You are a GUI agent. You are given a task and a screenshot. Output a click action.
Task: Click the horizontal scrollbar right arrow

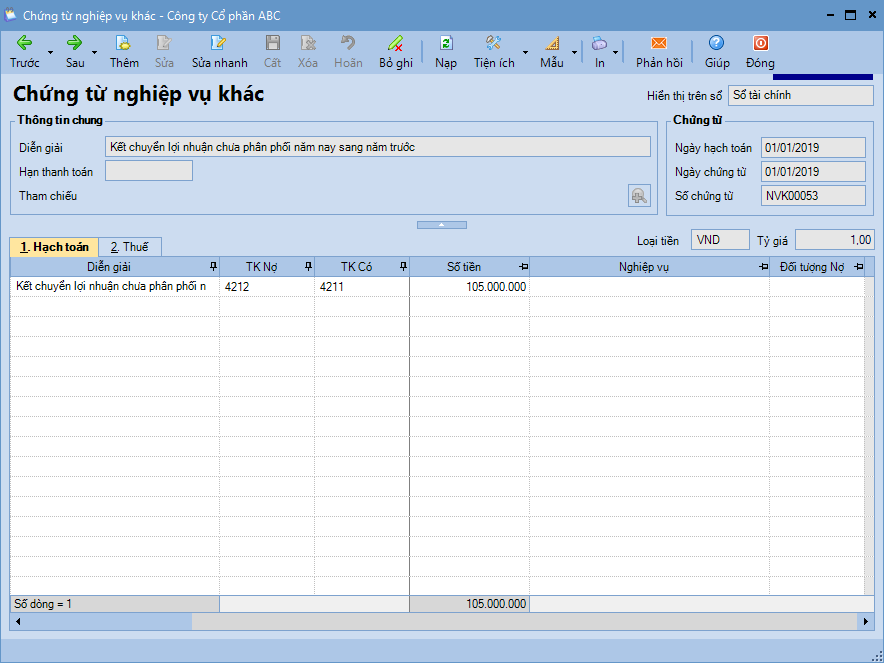866,622
